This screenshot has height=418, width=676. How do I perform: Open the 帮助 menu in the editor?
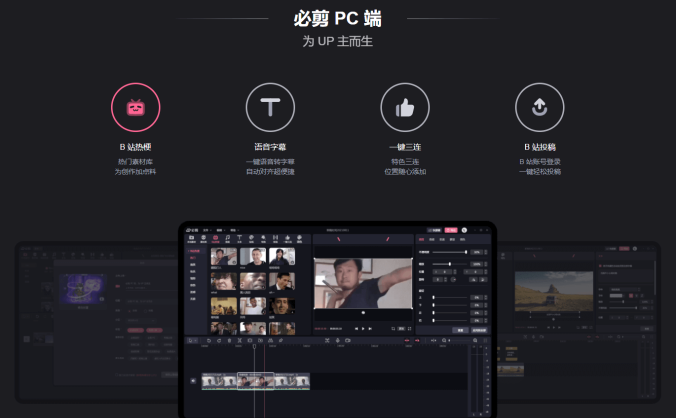[234, 230]
